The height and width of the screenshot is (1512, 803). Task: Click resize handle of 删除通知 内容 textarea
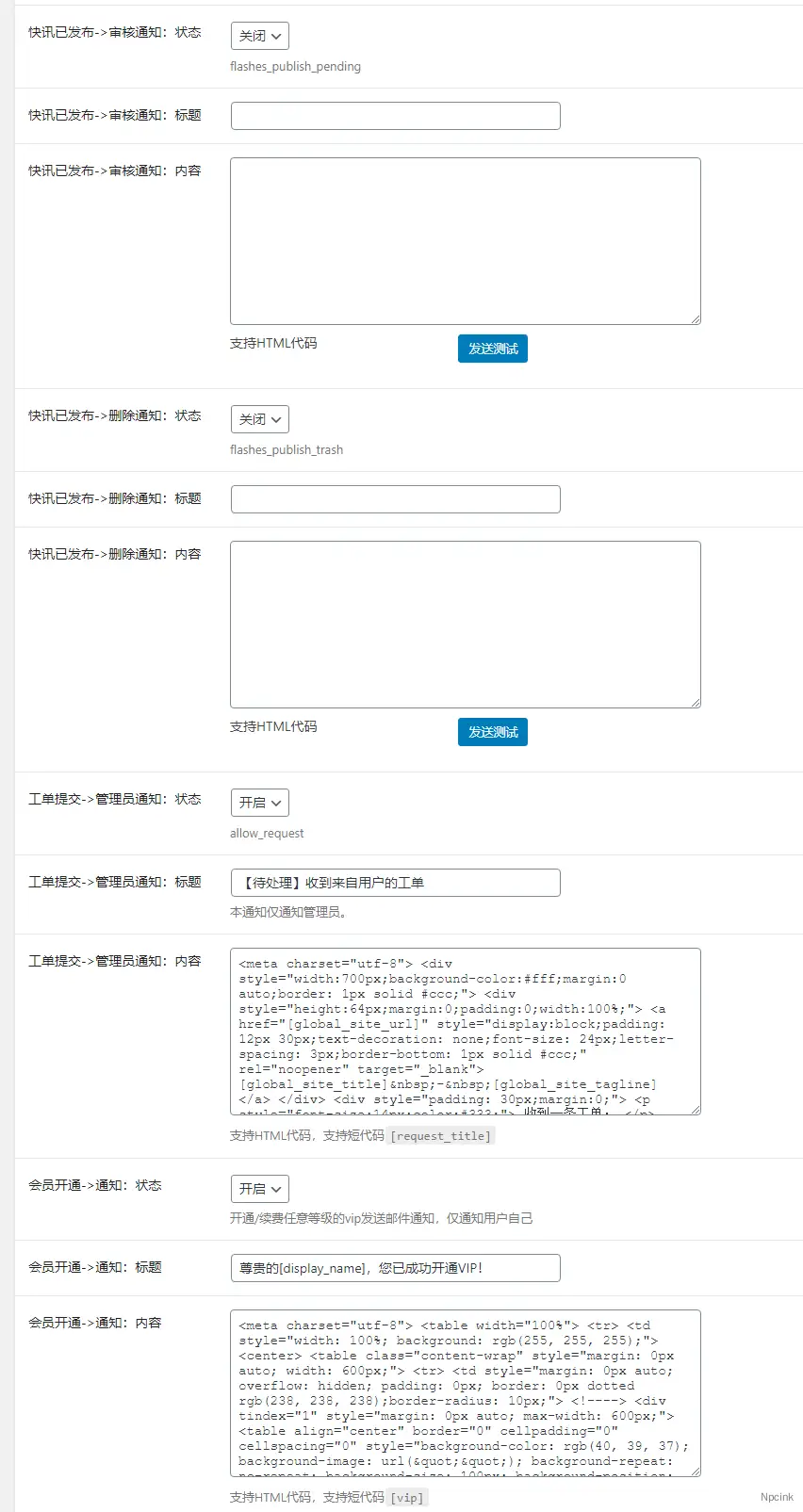696,703
